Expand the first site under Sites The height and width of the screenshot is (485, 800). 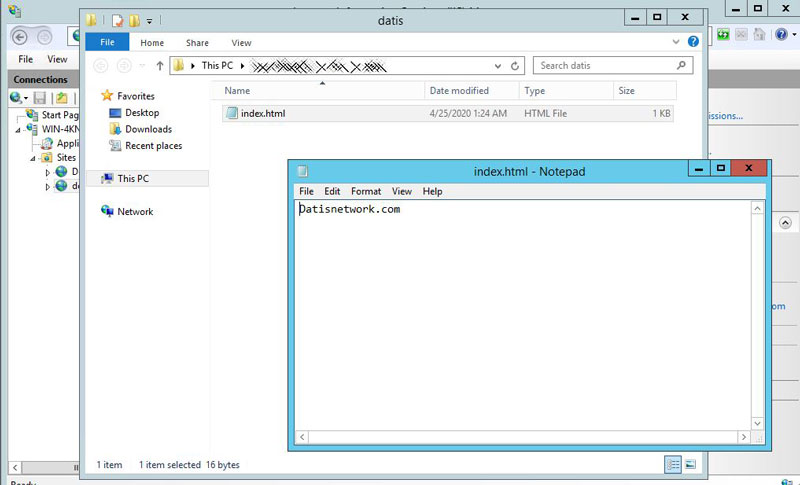tap(47, 172)
